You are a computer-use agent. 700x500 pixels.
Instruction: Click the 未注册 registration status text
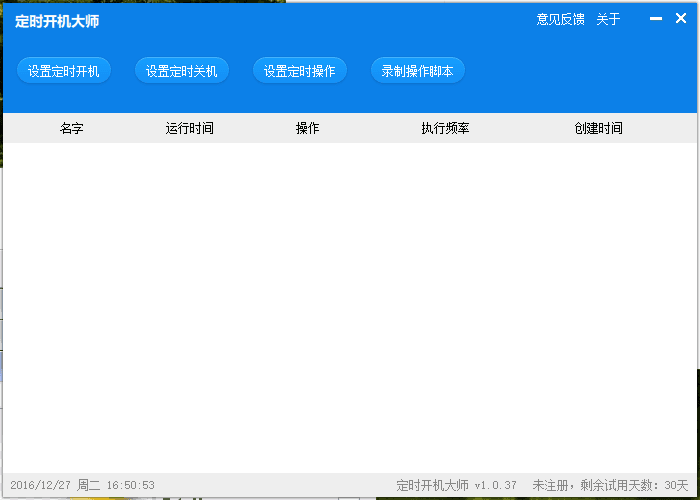[549, 485]
